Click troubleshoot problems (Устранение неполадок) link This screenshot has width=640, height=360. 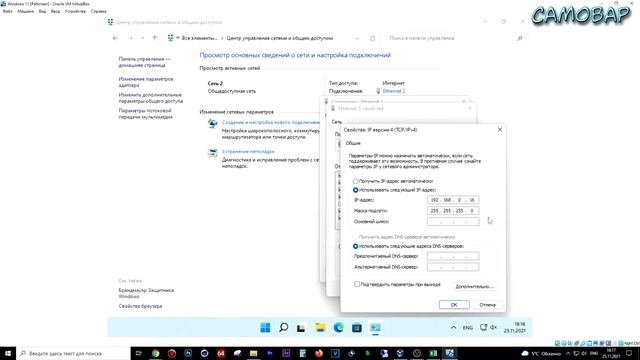pyautogui.click(x=248, y=151)
